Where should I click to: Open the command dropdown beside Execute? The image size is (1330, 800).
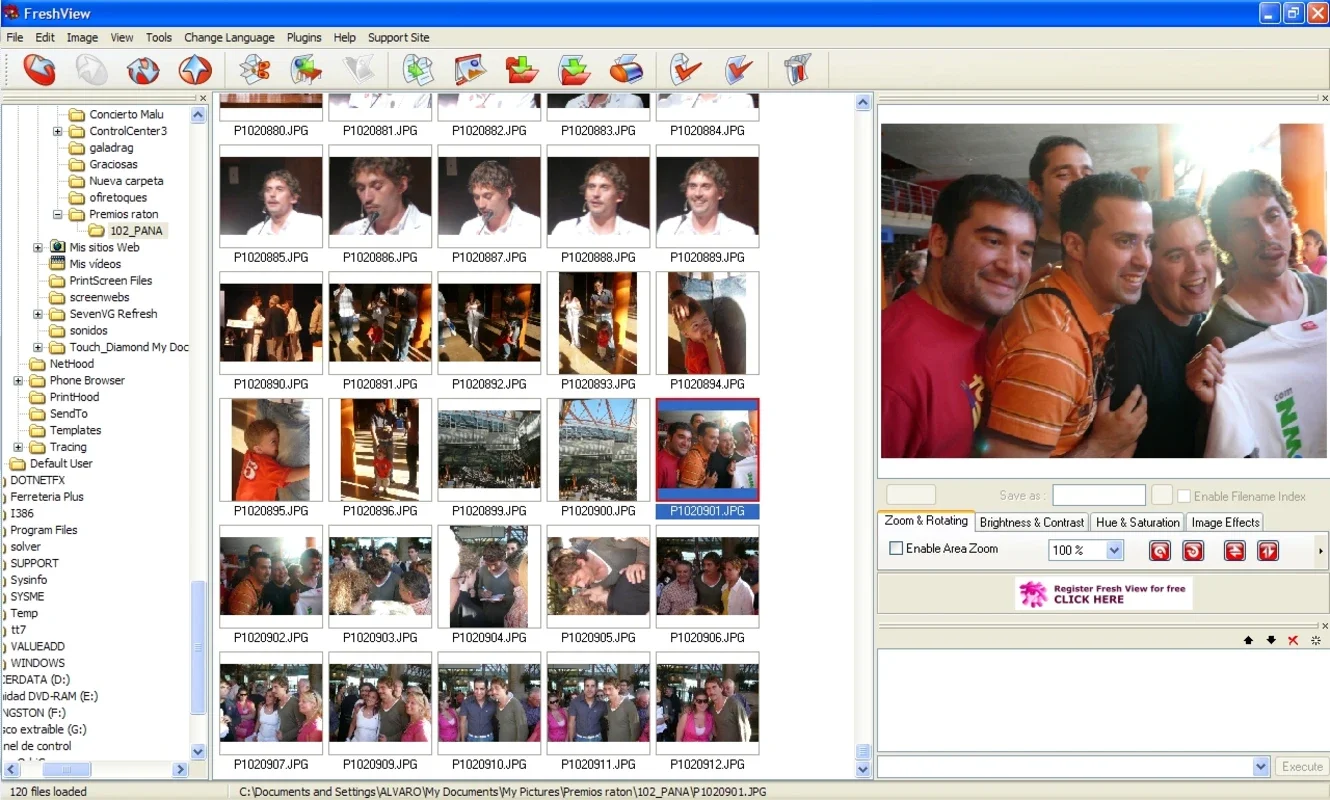point(1261,767)
